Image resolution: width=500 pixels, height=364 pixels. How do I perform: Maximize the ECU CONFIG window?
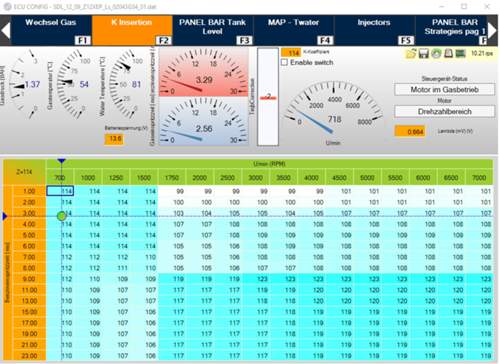click(464, 6)
